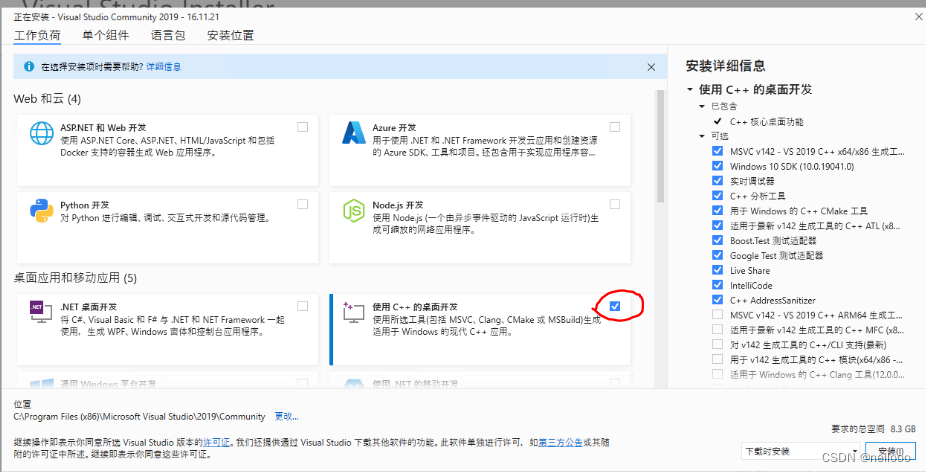926x472 pixels.
Task: Click the Python development logo icon
Action: pos(41,210)
